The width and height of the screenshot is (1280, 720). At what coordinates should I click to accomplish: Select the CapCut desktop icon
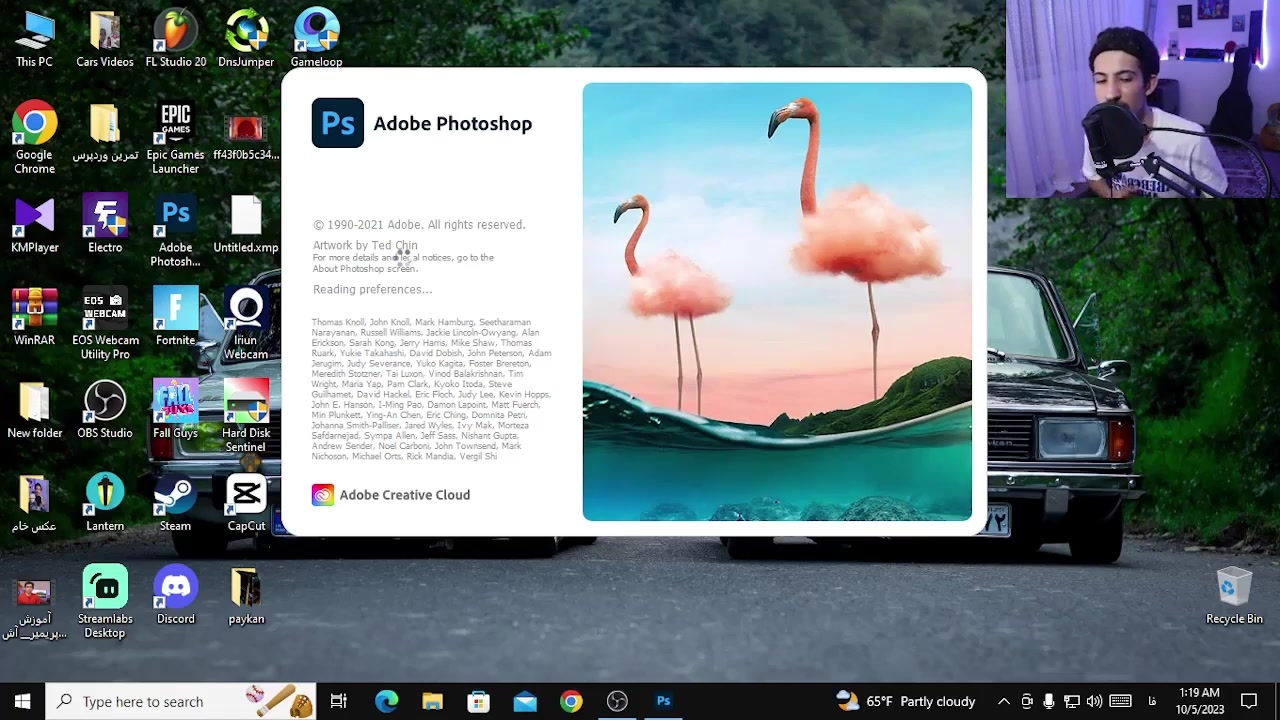coord(246,504)
